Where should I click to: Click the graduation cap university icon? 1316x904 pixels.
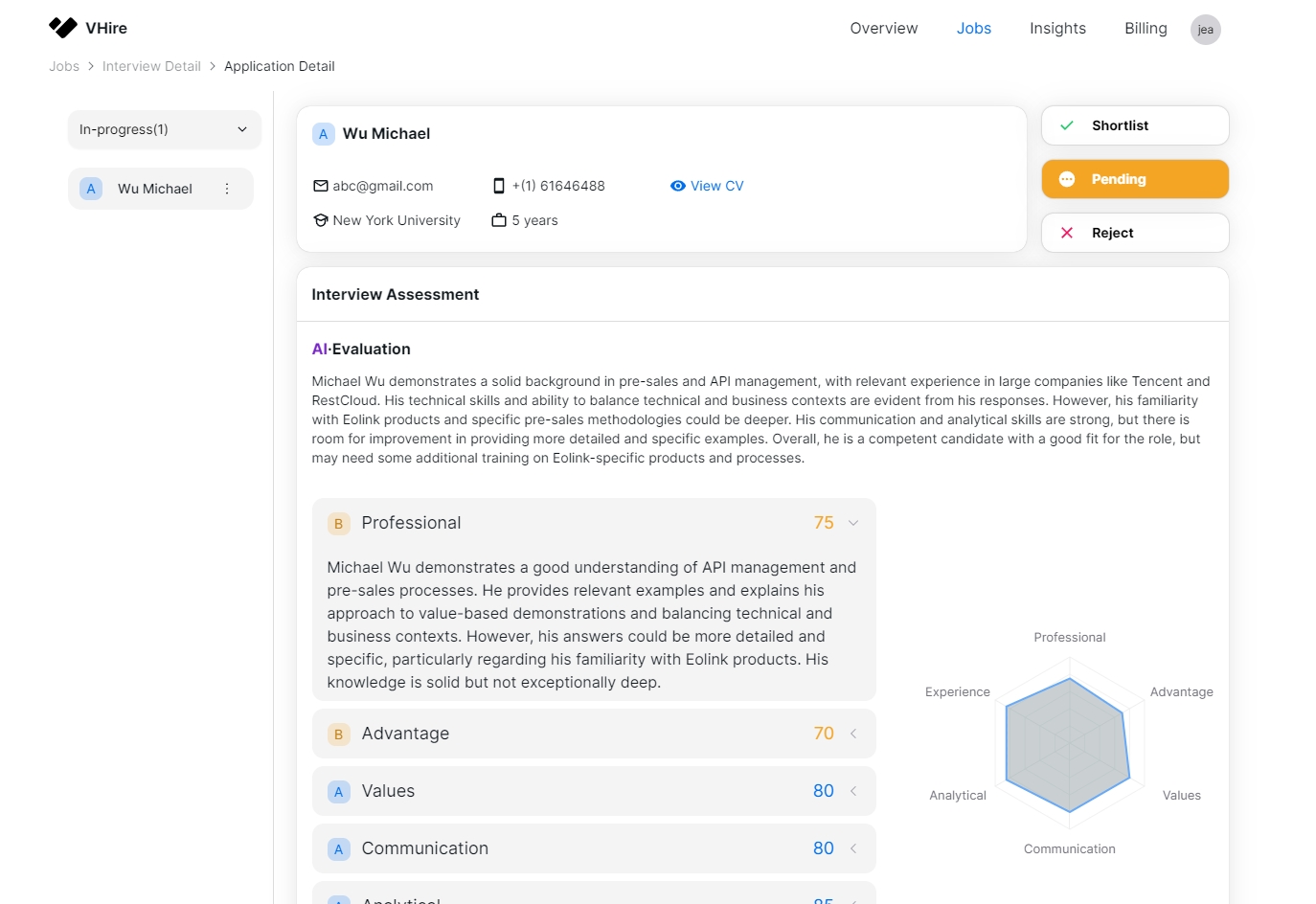click(321, 220)
